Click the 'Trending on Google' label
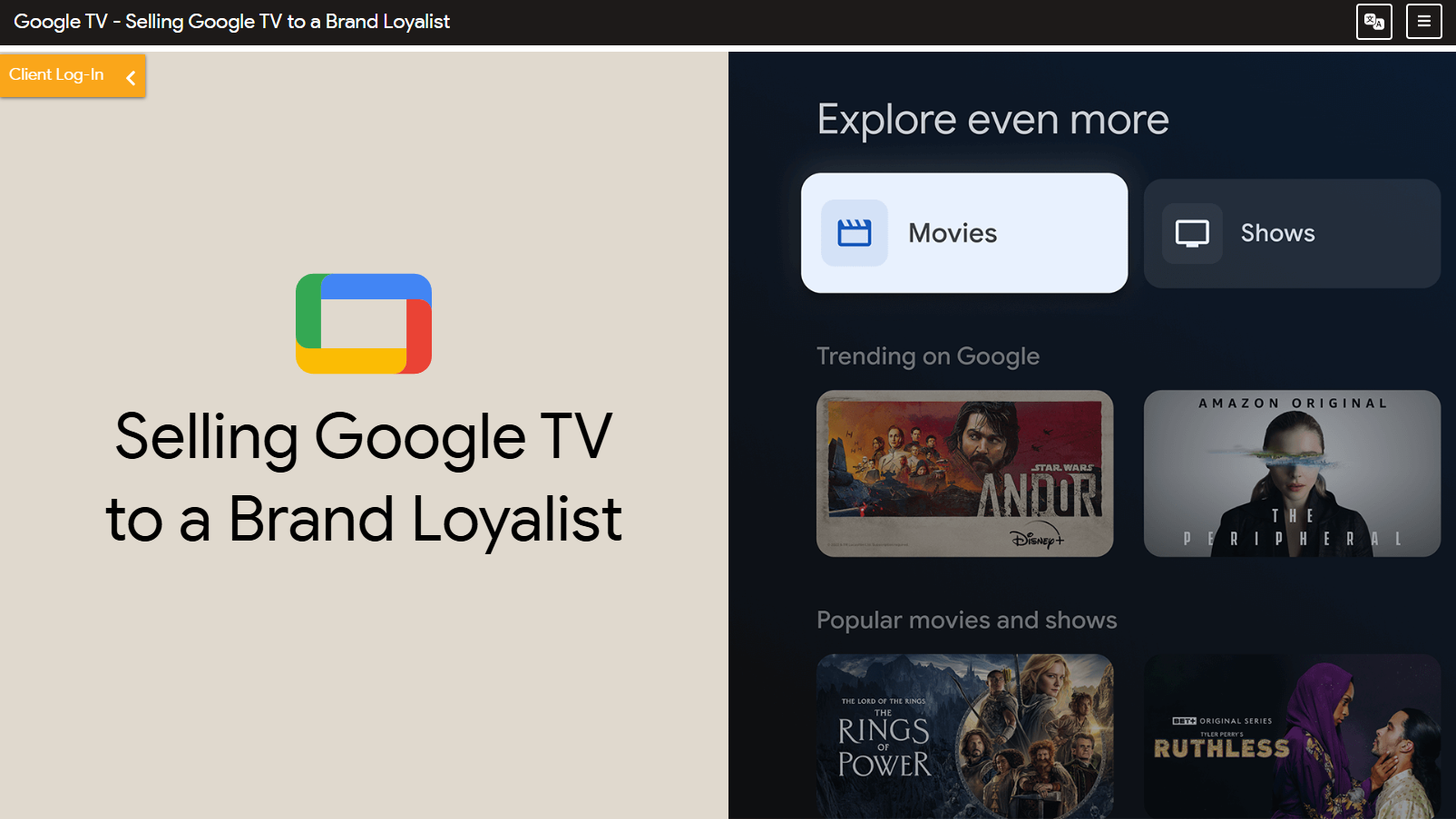1456x819 pixels. [928, 356]
